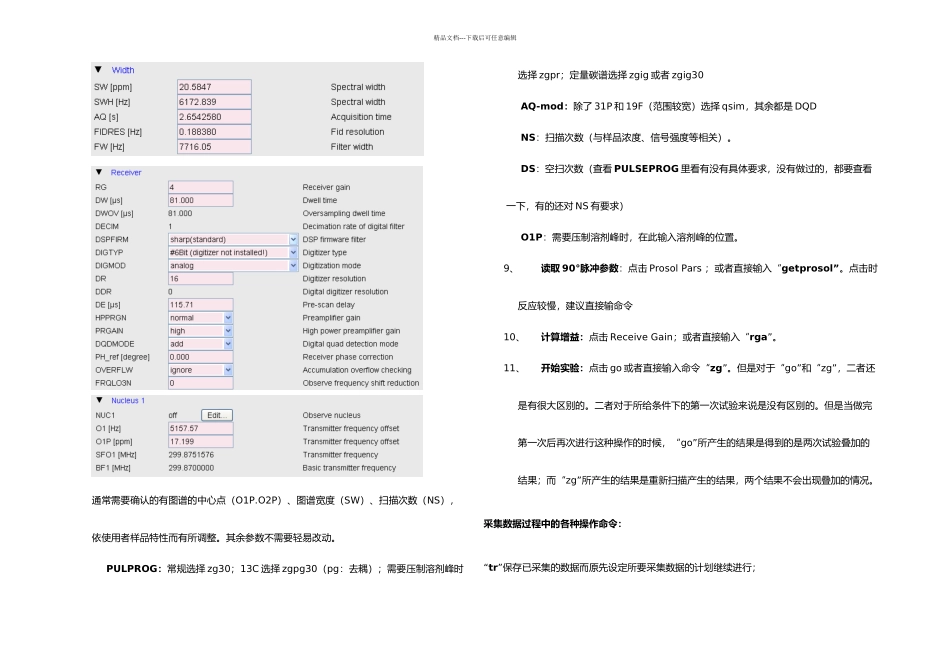Click the FW [Hz] field 7716.05
This screenshot has height=672, width=950.
click(x=214, y=147)
